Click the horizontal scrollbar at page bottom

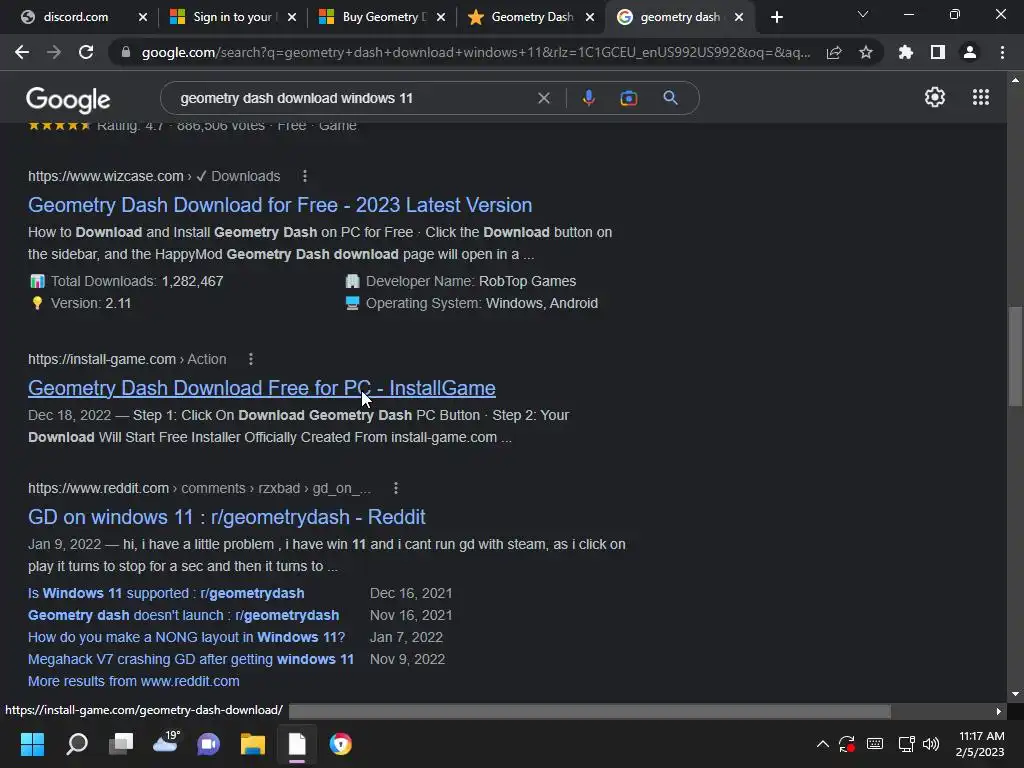[x=590, y=711]
